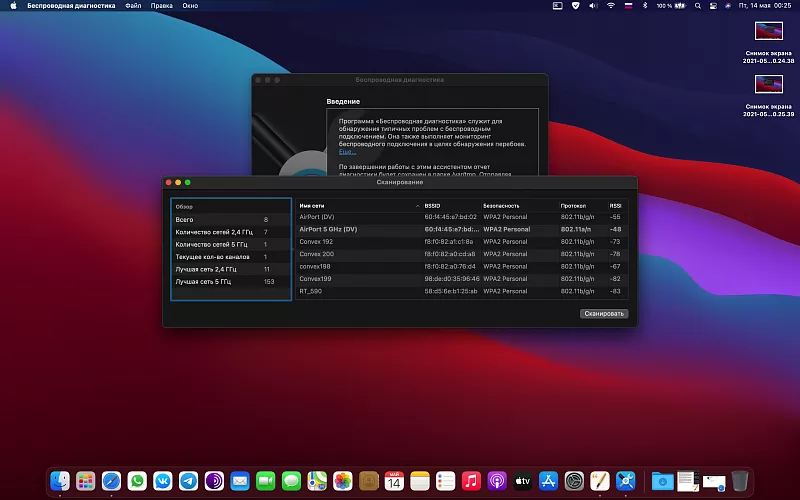The width and height of the screenshot is (800, 500).
Task: Open Finder from the dock
Action: (x=60, y=481)
